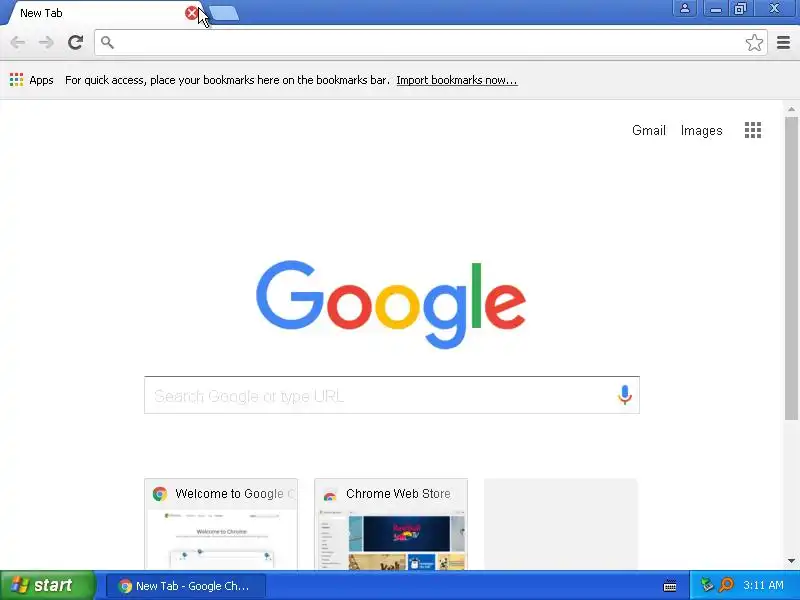Viewport: 800px width, 600px height.
Task: Click the 3:11 AM clock
Action: [x=763, y=585]
